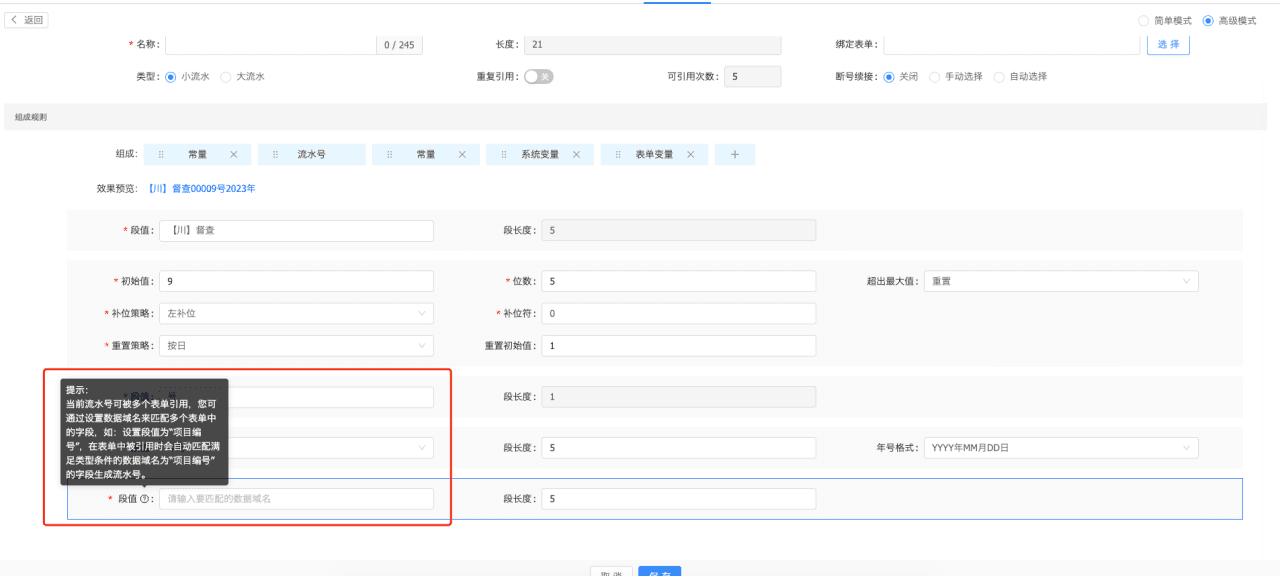Click the 取消 button
The height and width of the screenshot is (576, 1280).
point(611,571)
